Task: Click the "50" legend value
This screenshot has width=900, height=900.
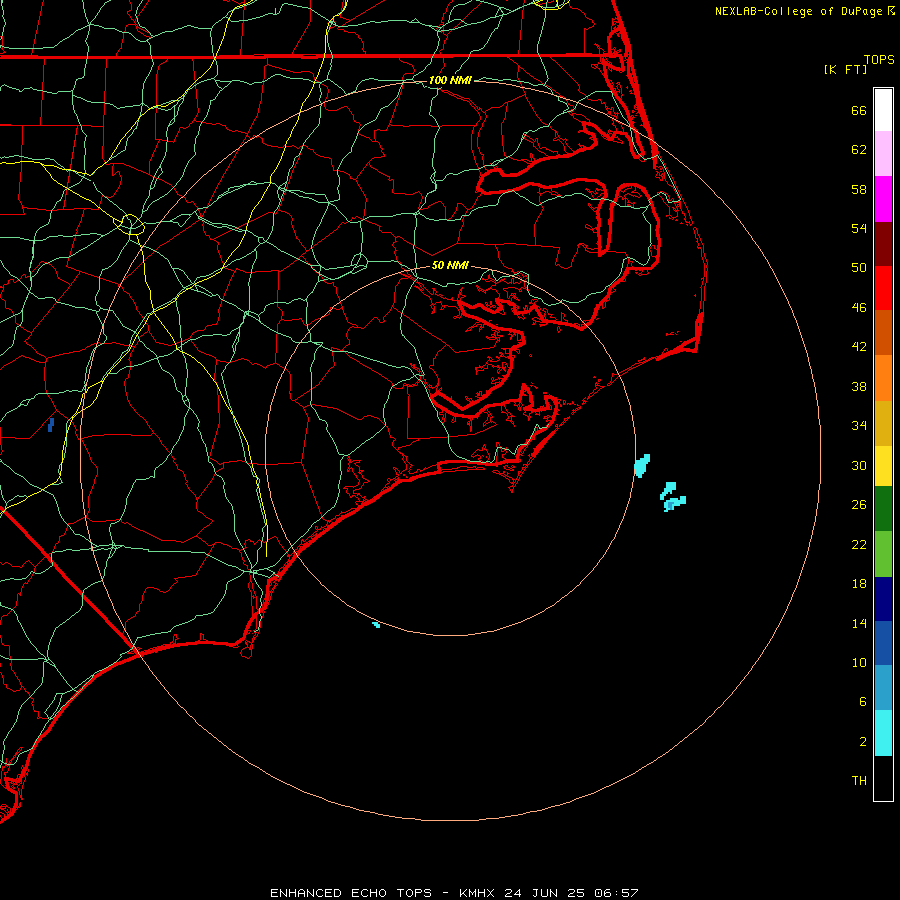Action: (x=859, y=268)
